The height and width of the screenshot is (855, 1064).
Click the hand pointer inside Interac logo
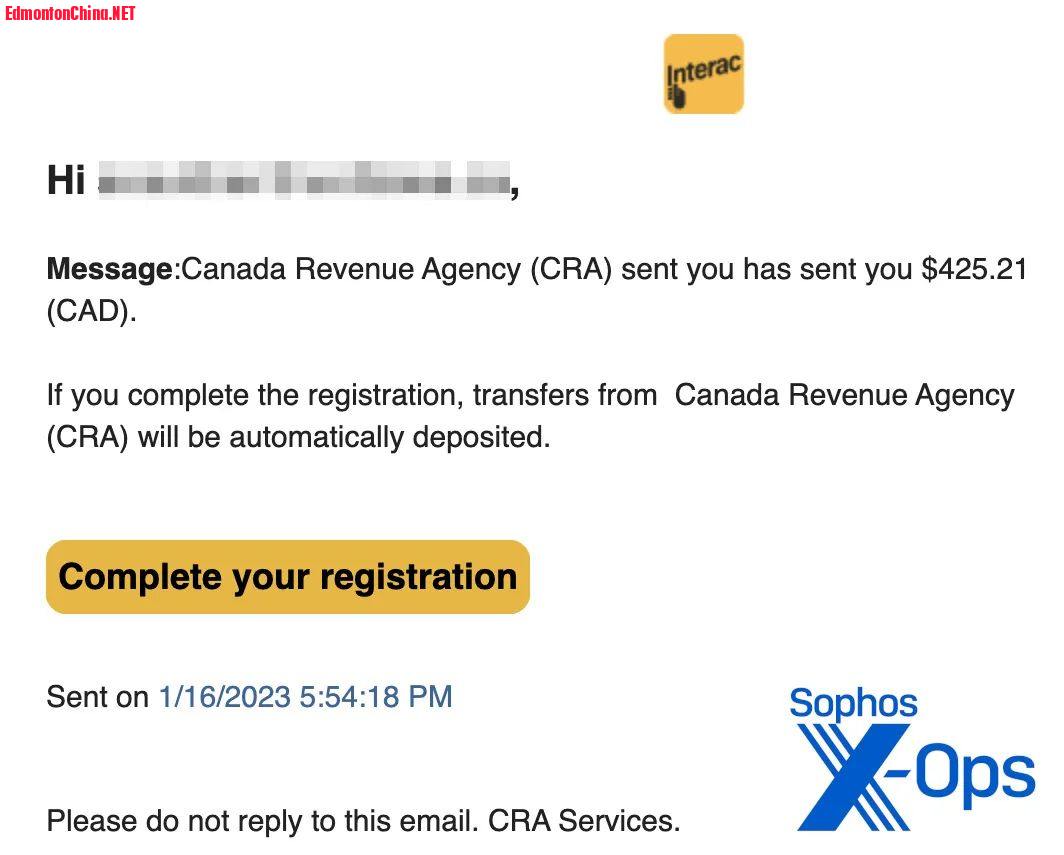coord(676,97)
